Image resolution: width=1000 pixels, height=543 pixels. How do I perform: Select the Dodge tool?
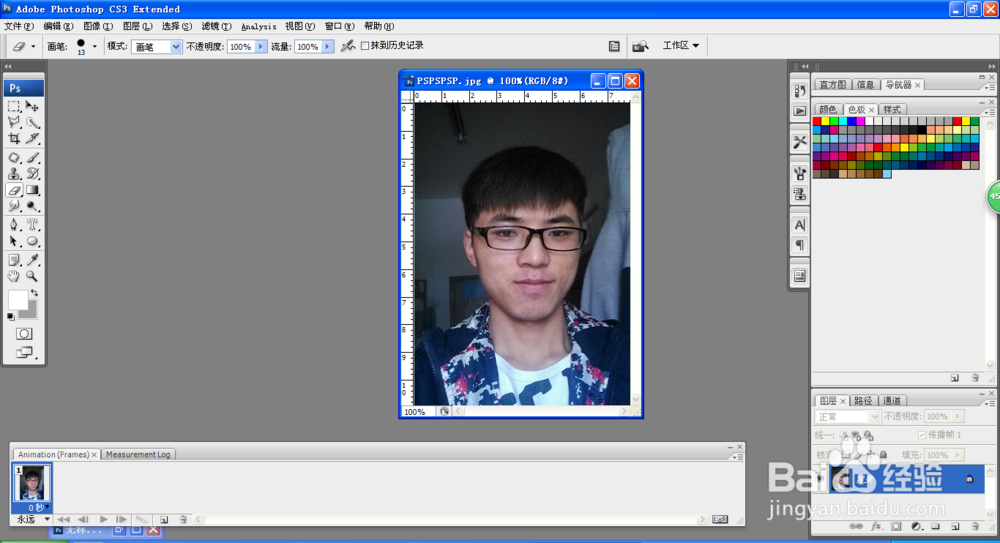tap(33, 205)
